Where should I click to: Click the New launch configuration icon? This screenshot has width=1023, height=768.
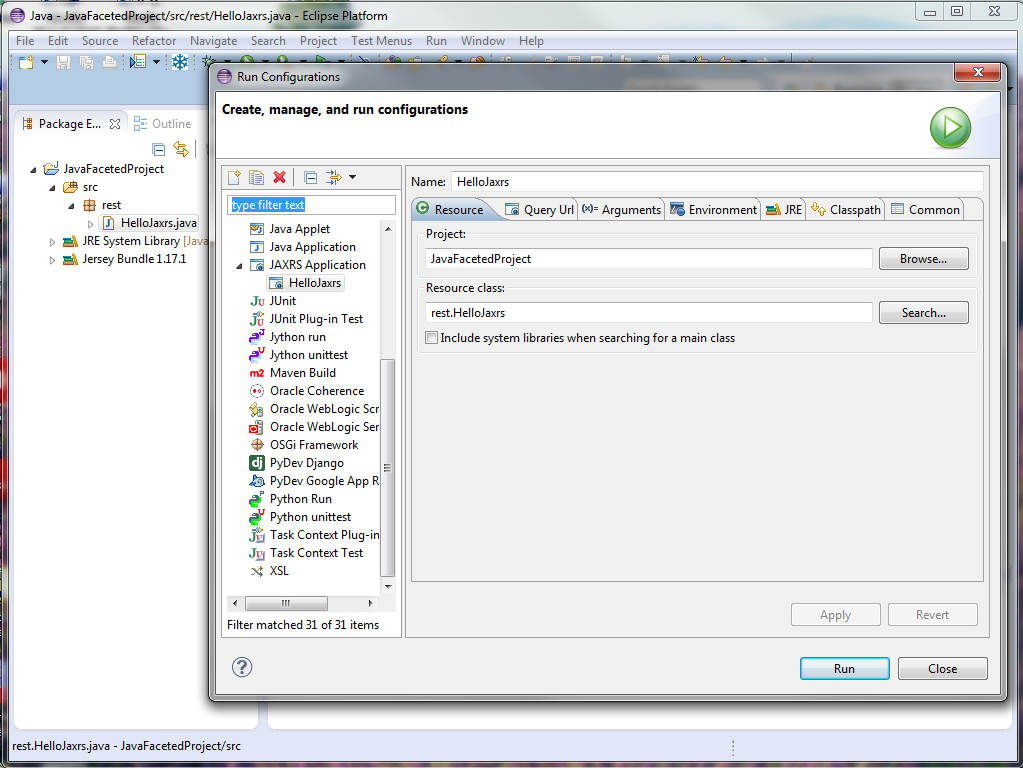click(234, 177)
